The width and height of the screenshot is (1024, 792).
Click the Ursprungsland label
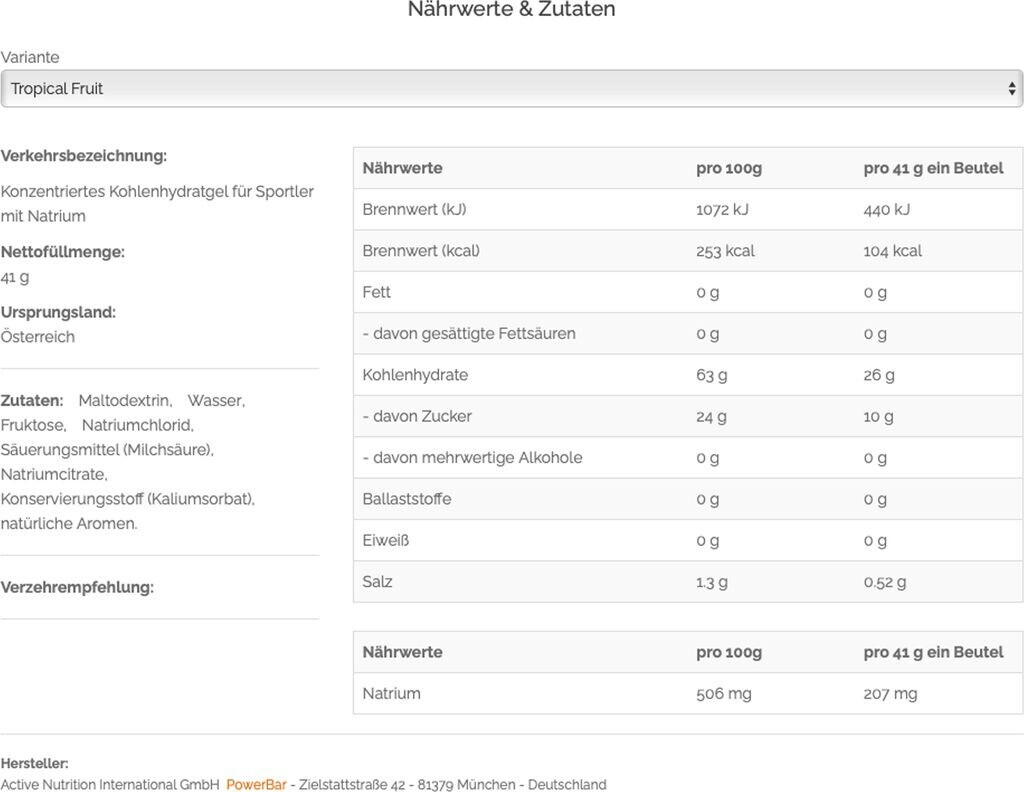pyautogui.click(x=58, y=312)
